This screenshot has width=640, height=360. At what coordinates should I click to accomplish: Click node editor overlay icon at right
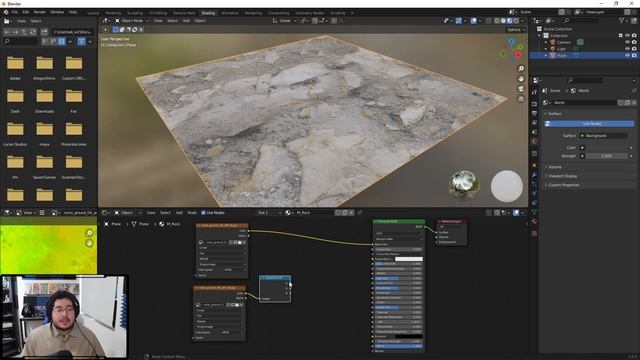[516, 213]
